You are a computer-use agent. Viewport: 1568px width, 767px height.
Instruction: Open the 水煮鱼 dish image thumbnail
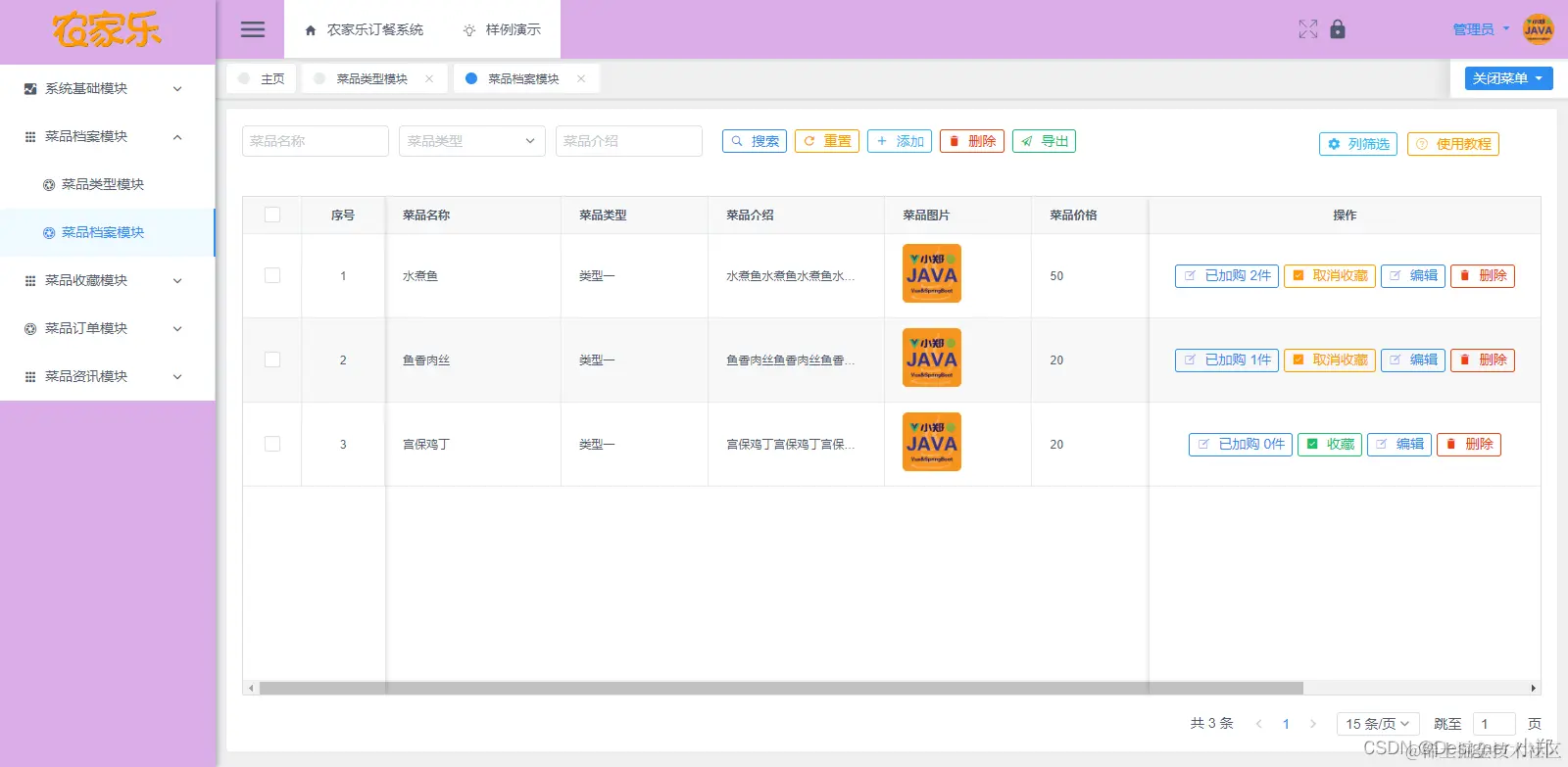point(932,273)
